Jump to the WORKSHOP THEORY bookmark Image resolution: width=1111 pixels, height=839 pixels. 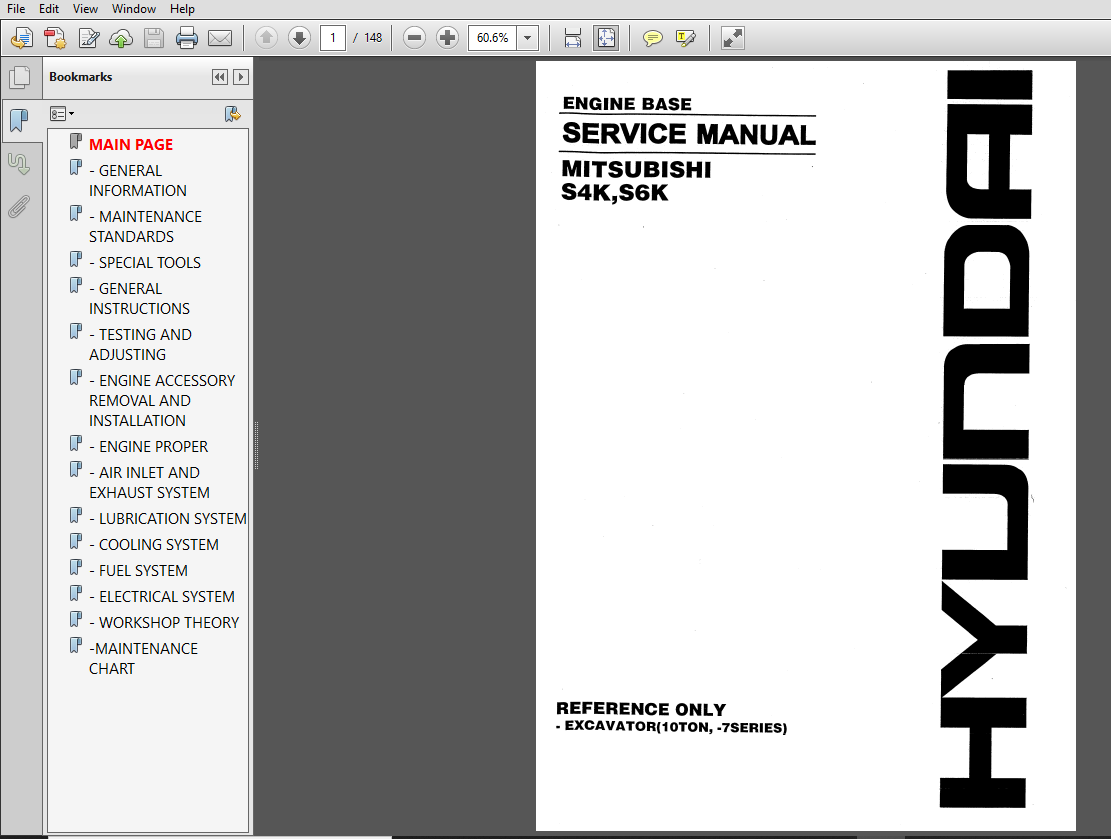click(x=164, y=623)
